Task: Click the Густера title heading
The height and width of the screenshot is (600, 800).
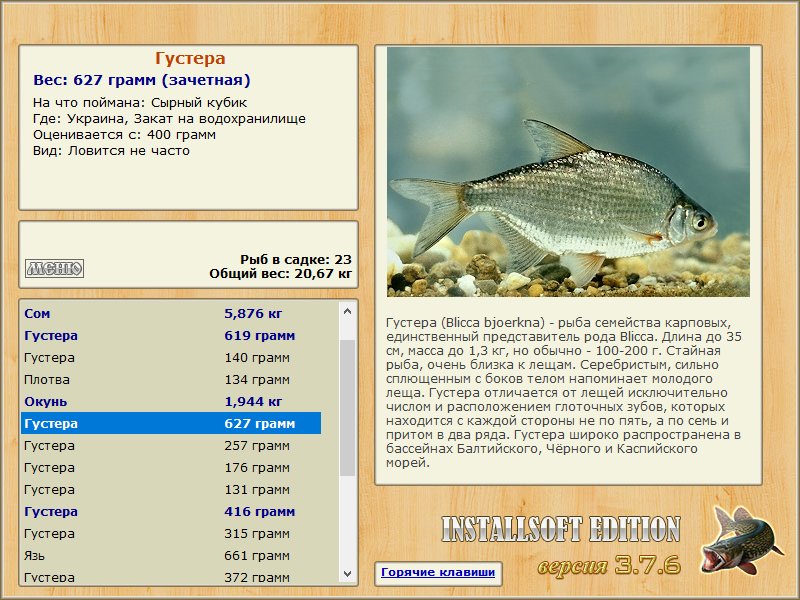Action: [x=190, y=58]
